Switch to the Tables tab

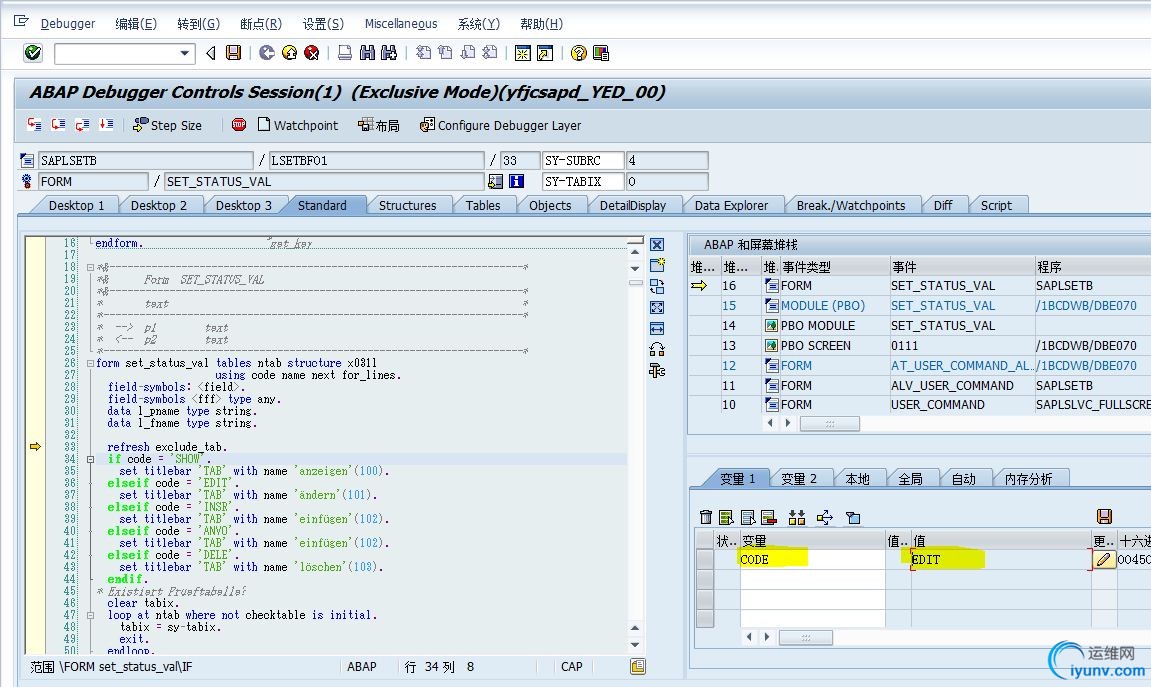[x=483, y=206]
